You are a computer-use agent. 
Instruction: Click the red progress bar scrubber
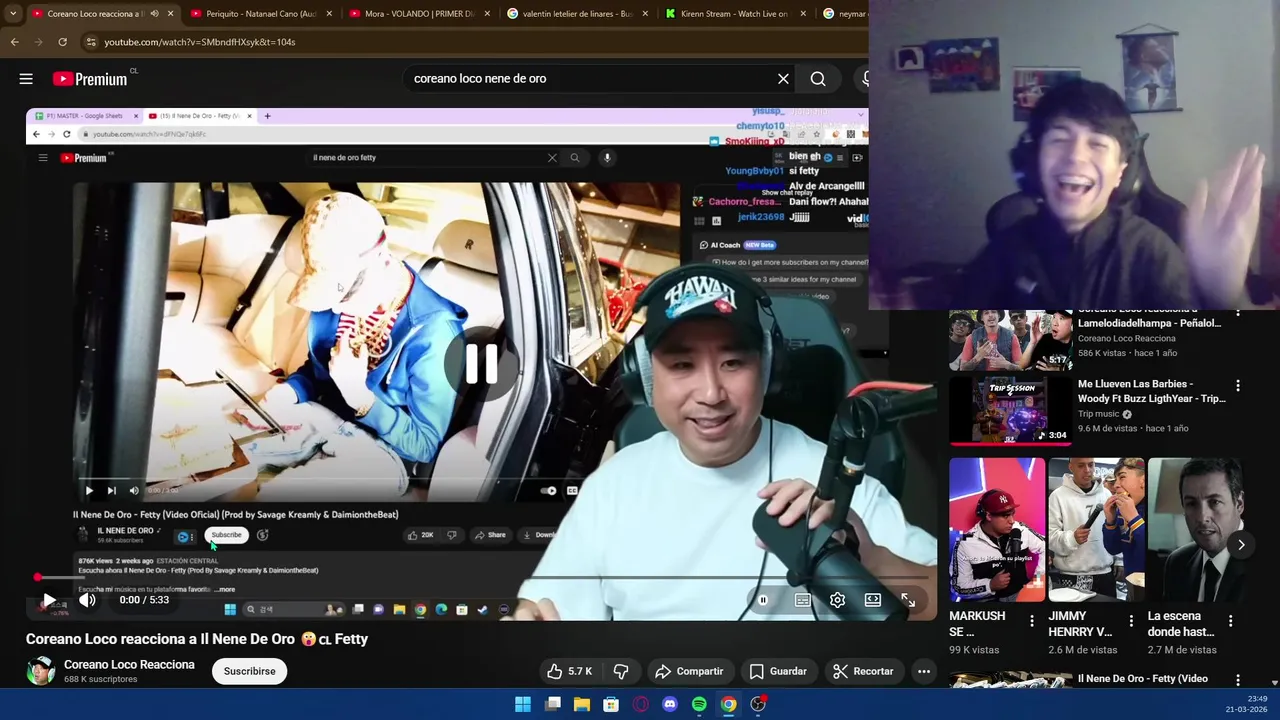(x=38, y=577)
